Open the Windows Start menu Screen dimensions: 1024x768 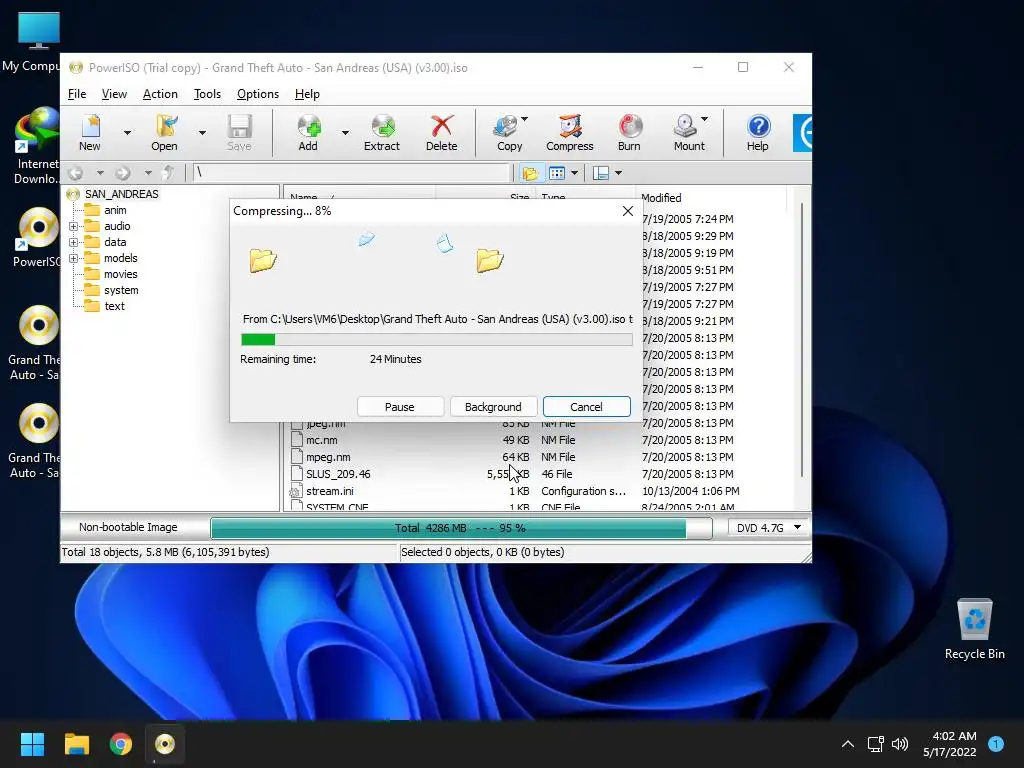pyautogui.click(x=32, y=744)
